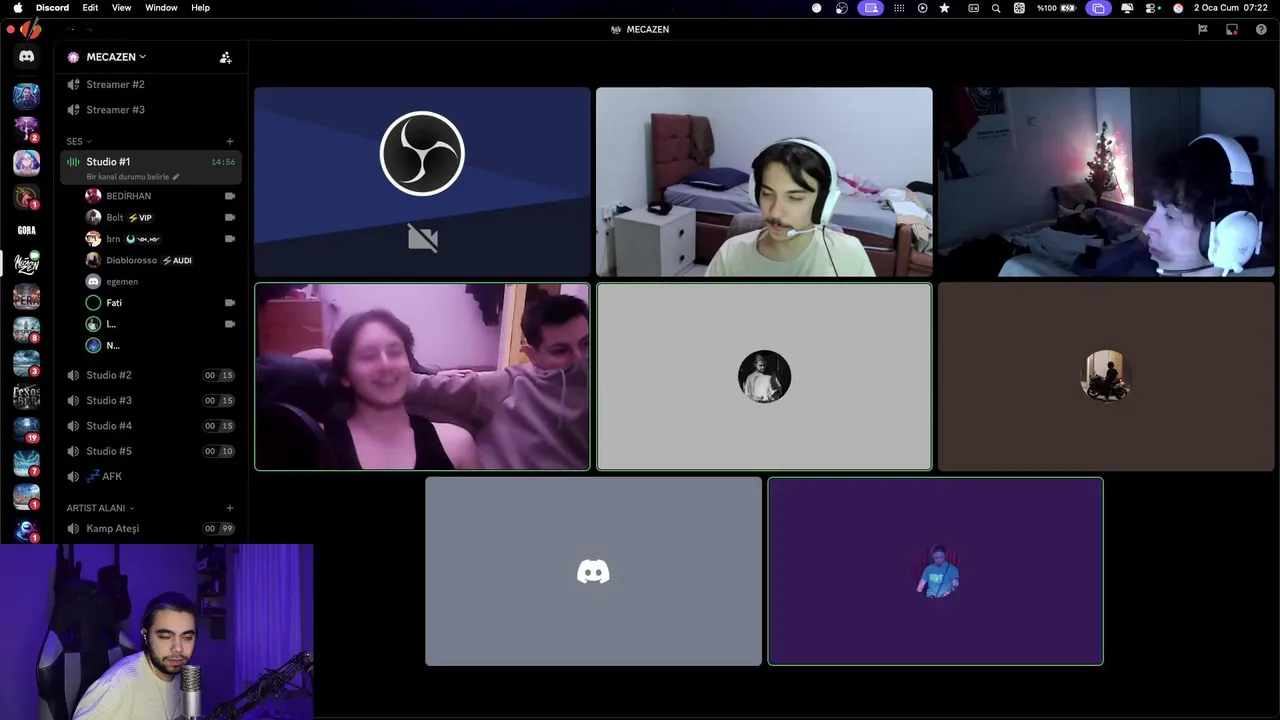This screenshot has height=720, width=1280.
Task: Click the invite people icon beside MECAZEN
Action: click(225, 57)
